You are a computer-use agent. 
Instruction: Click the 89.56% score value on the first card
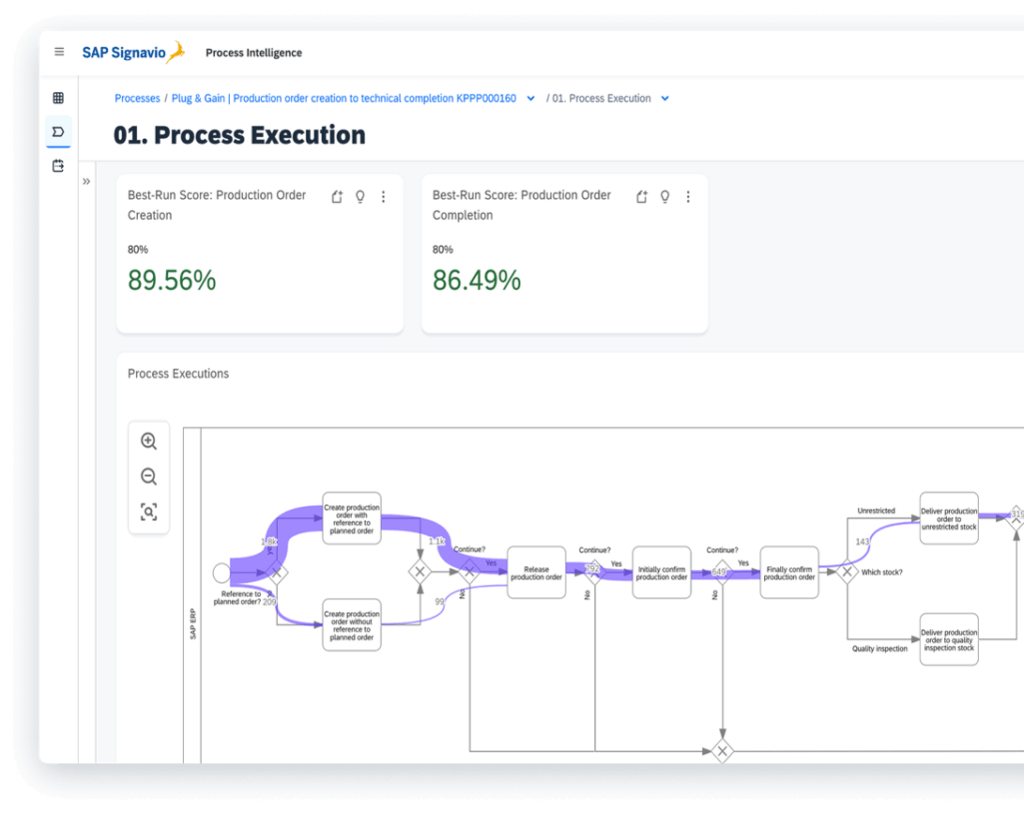point(172,280)
